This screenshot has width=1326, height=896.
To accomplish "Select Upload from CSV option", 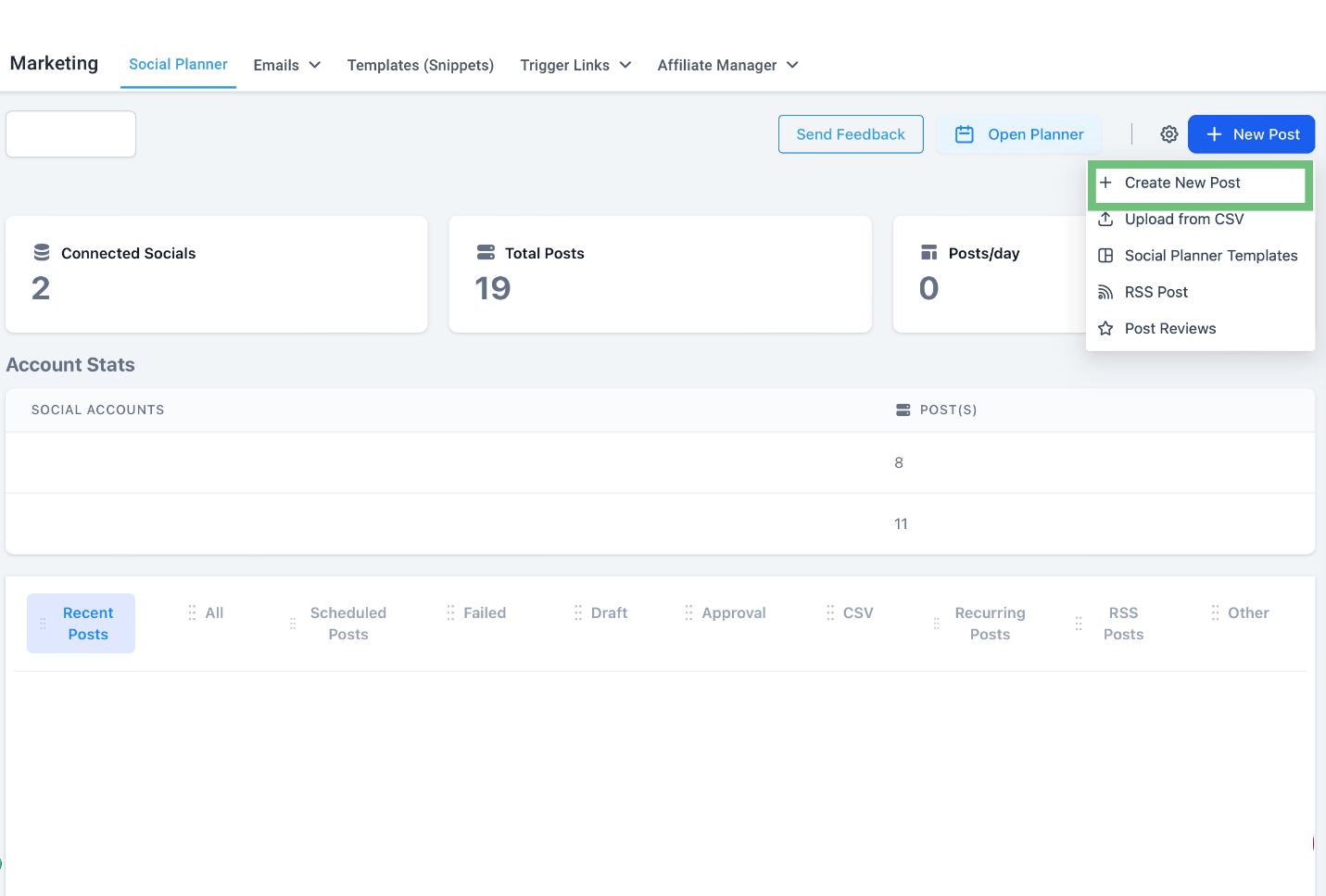I will click(x=1200, y=220).
